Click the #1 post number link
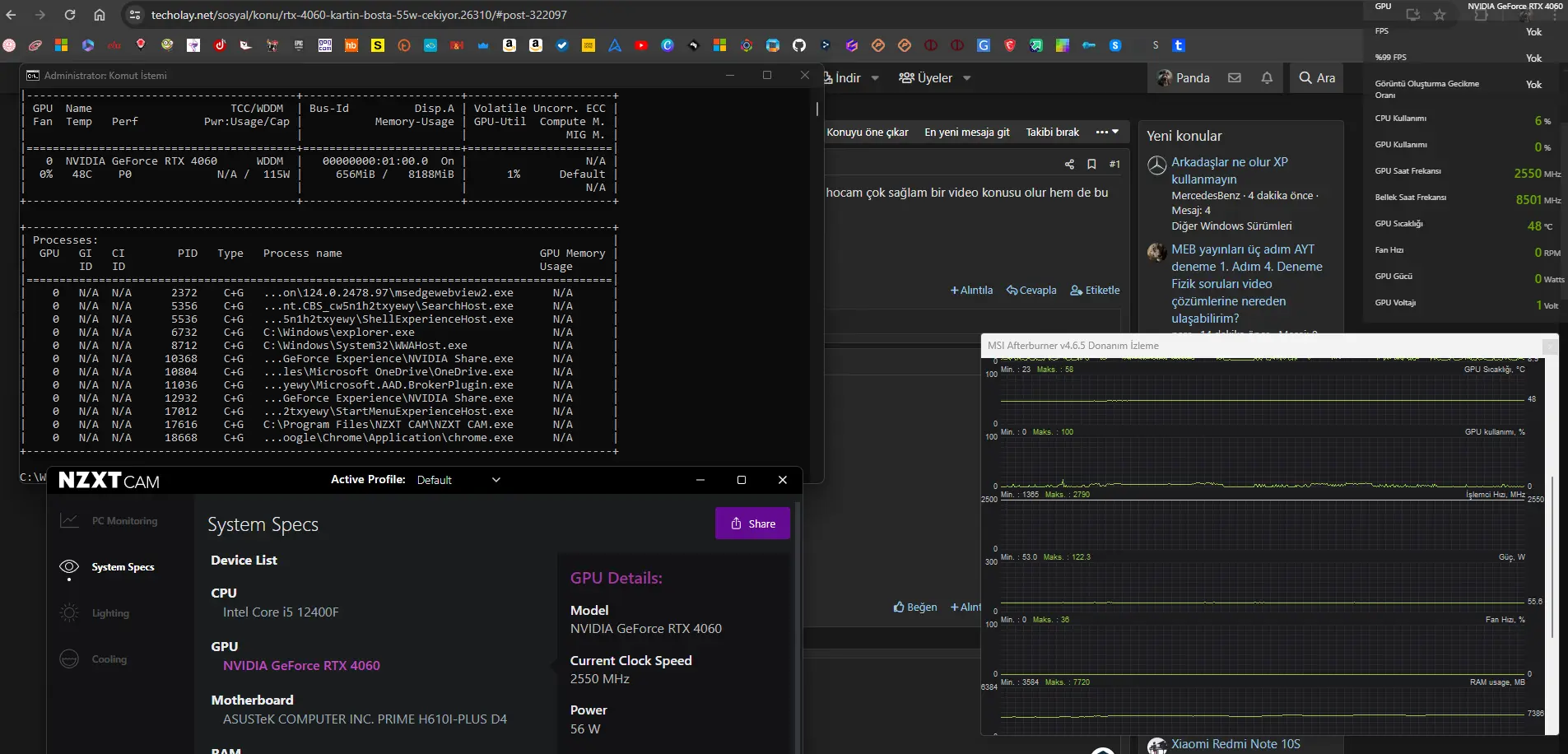The height and width of the screenshot is (754, 1568). [1114, 164]
